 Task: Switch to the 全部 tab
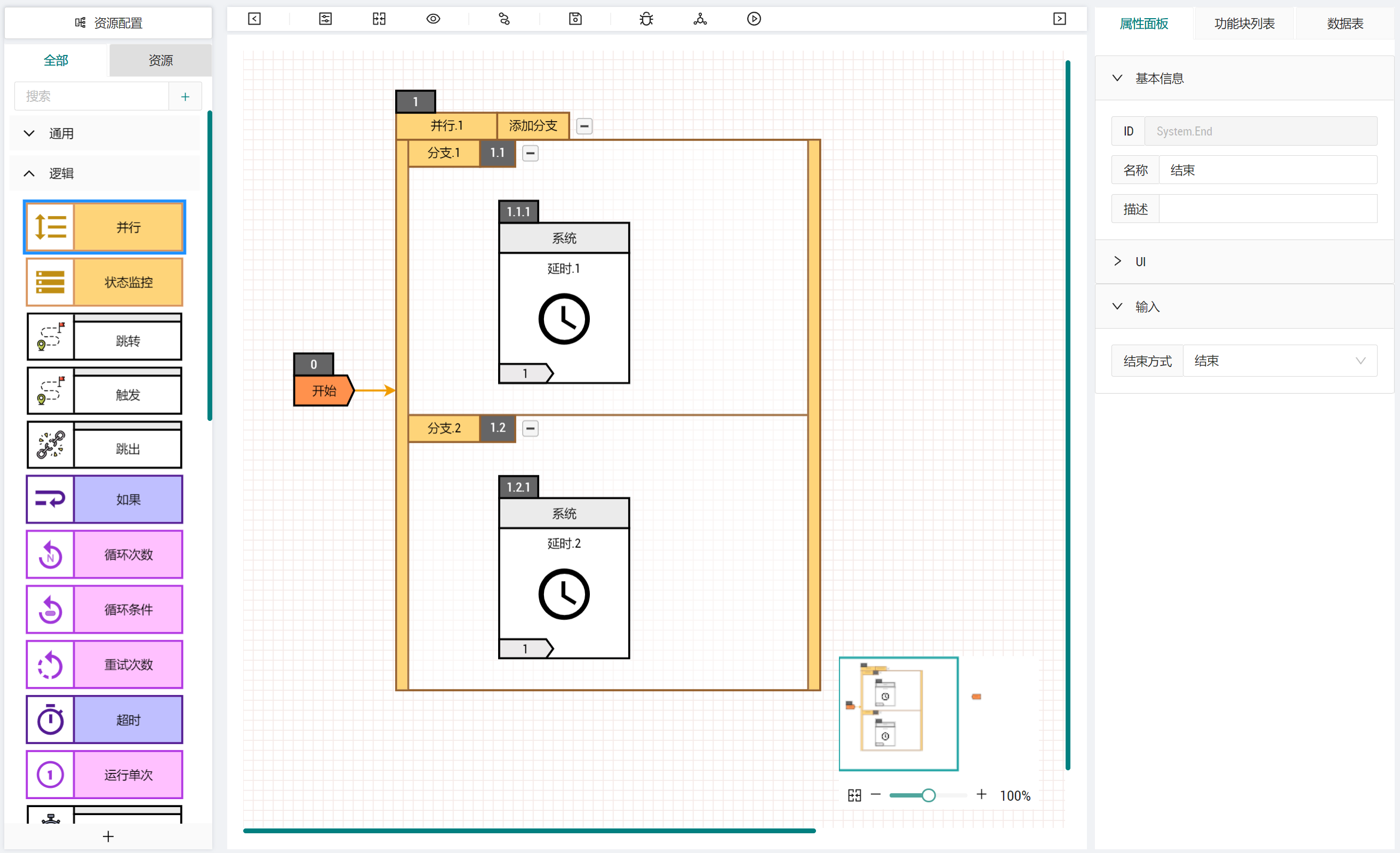click(55, 60)
